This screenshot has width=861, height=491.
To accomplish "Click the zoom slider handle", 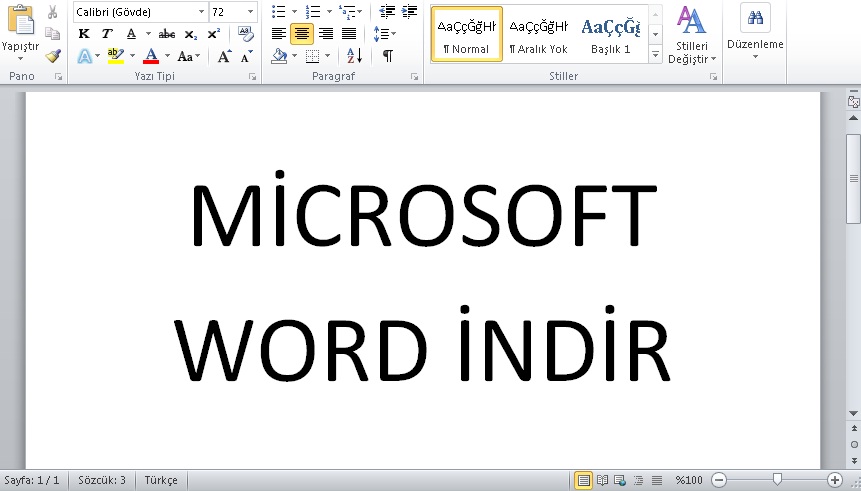I will click(777, 481).
